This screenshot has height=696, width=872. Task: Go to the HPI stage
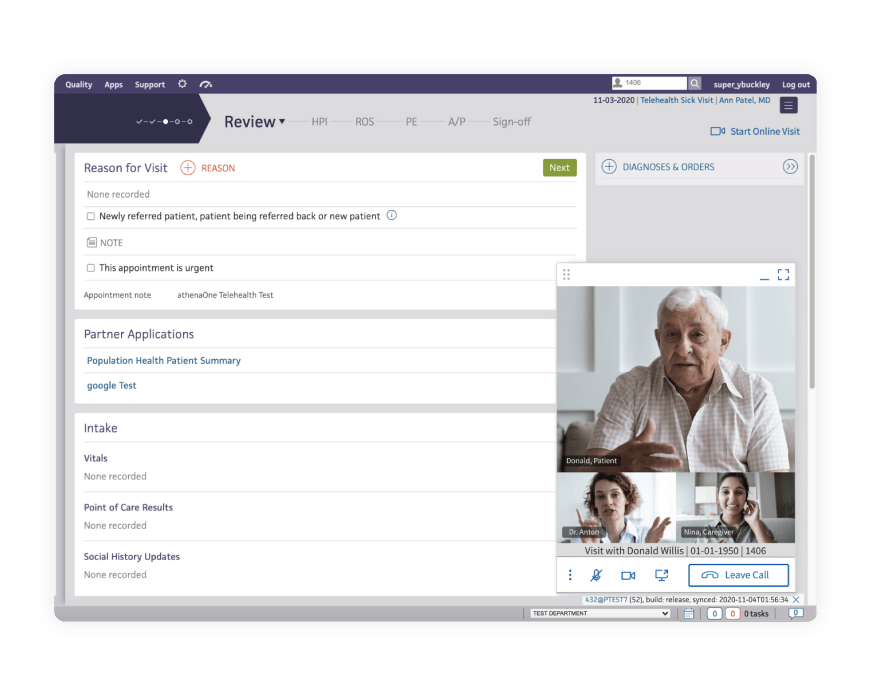pos(319,122)
